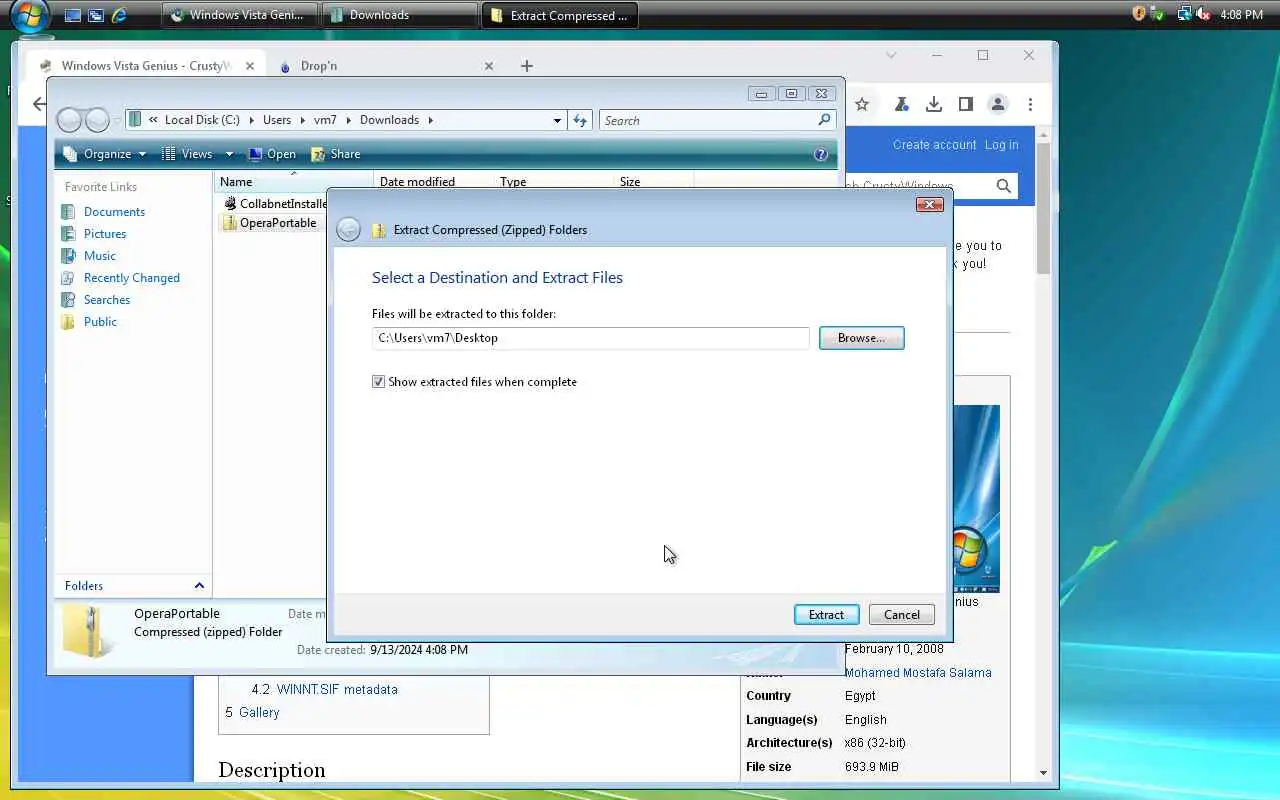Cancel the extraction wizard
The image size is (1280, 800).
click(901, 615)
